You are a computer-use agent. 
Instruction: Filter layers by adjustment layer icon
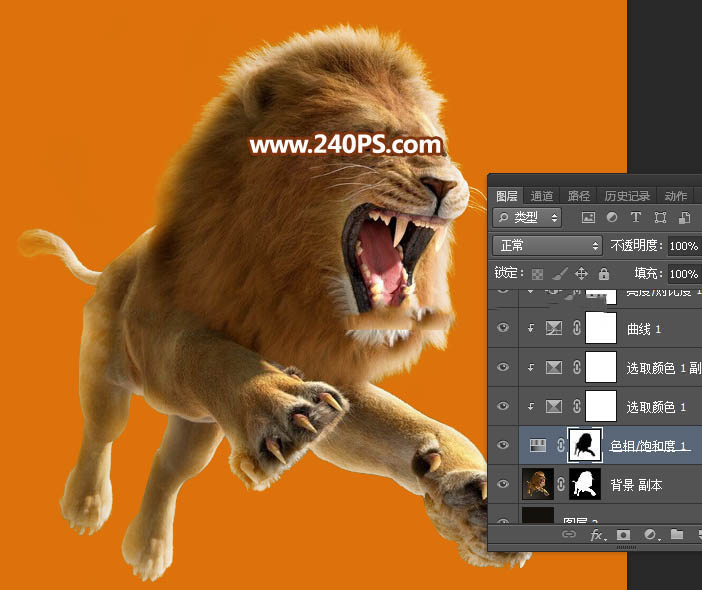(612, 217)
